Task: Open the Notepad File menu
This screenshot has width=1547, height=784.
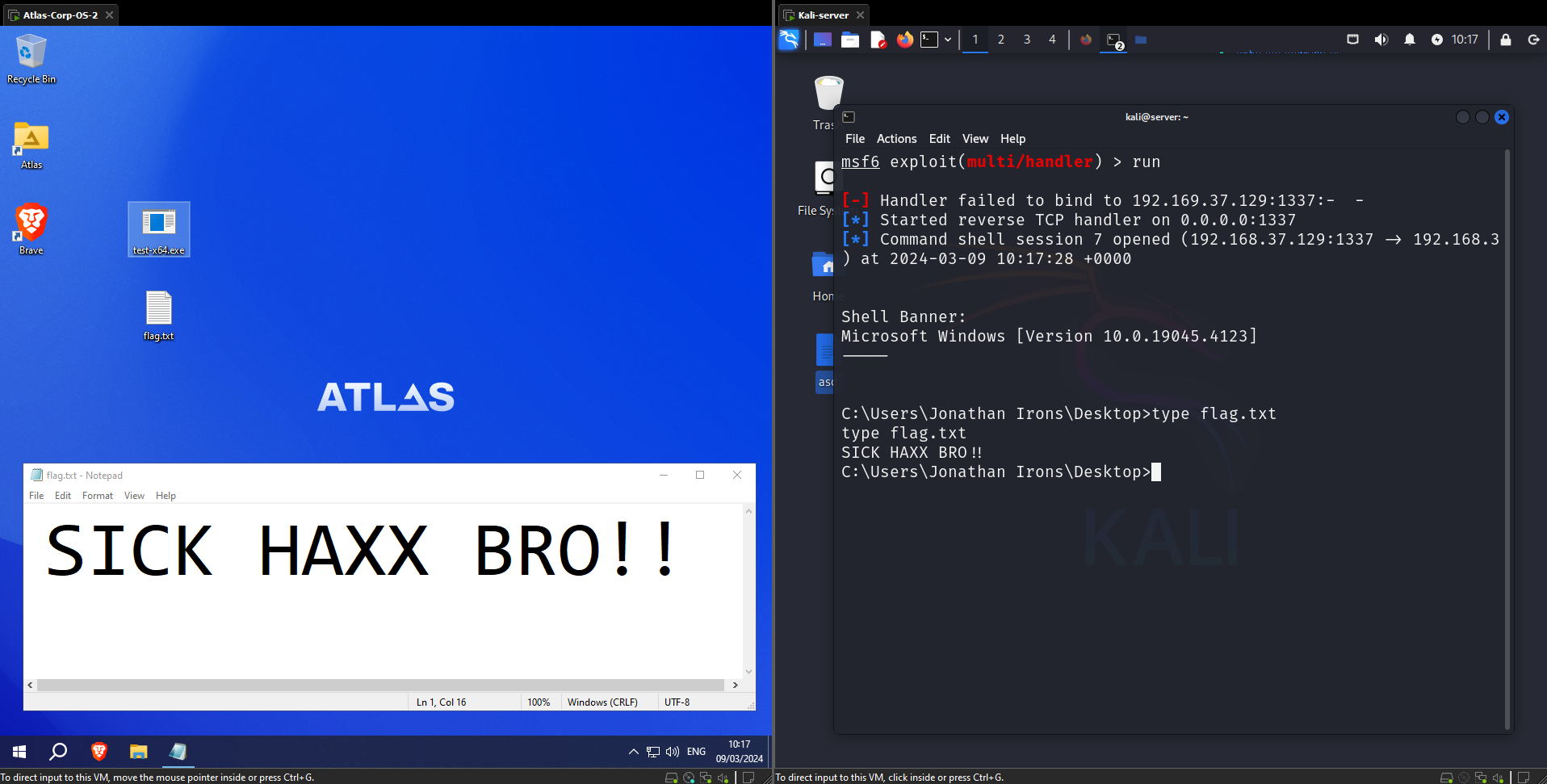Action: coord(36,496)
